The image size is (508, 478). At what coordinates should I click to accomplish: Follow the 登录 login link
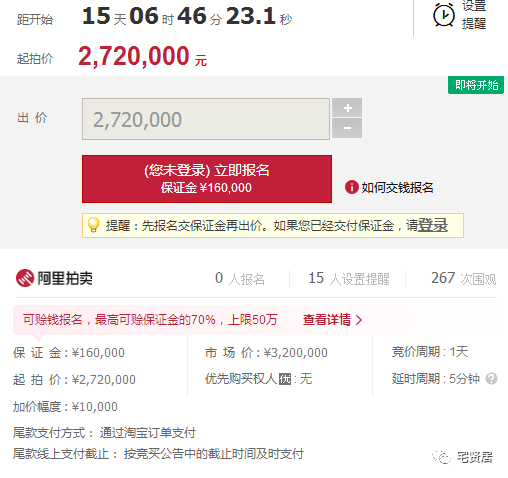(432, 225)
